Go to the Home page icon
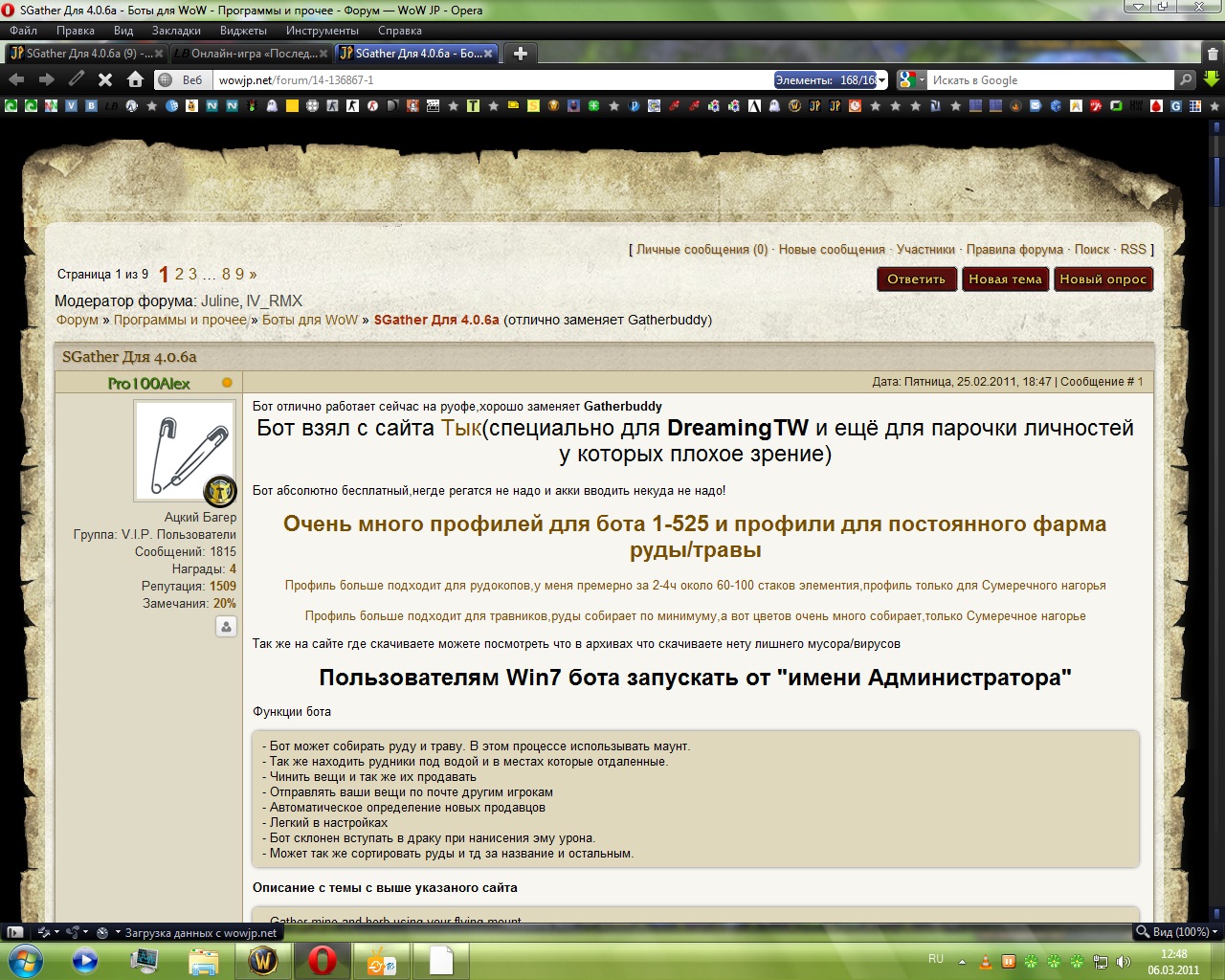 [x=135, y=79]
